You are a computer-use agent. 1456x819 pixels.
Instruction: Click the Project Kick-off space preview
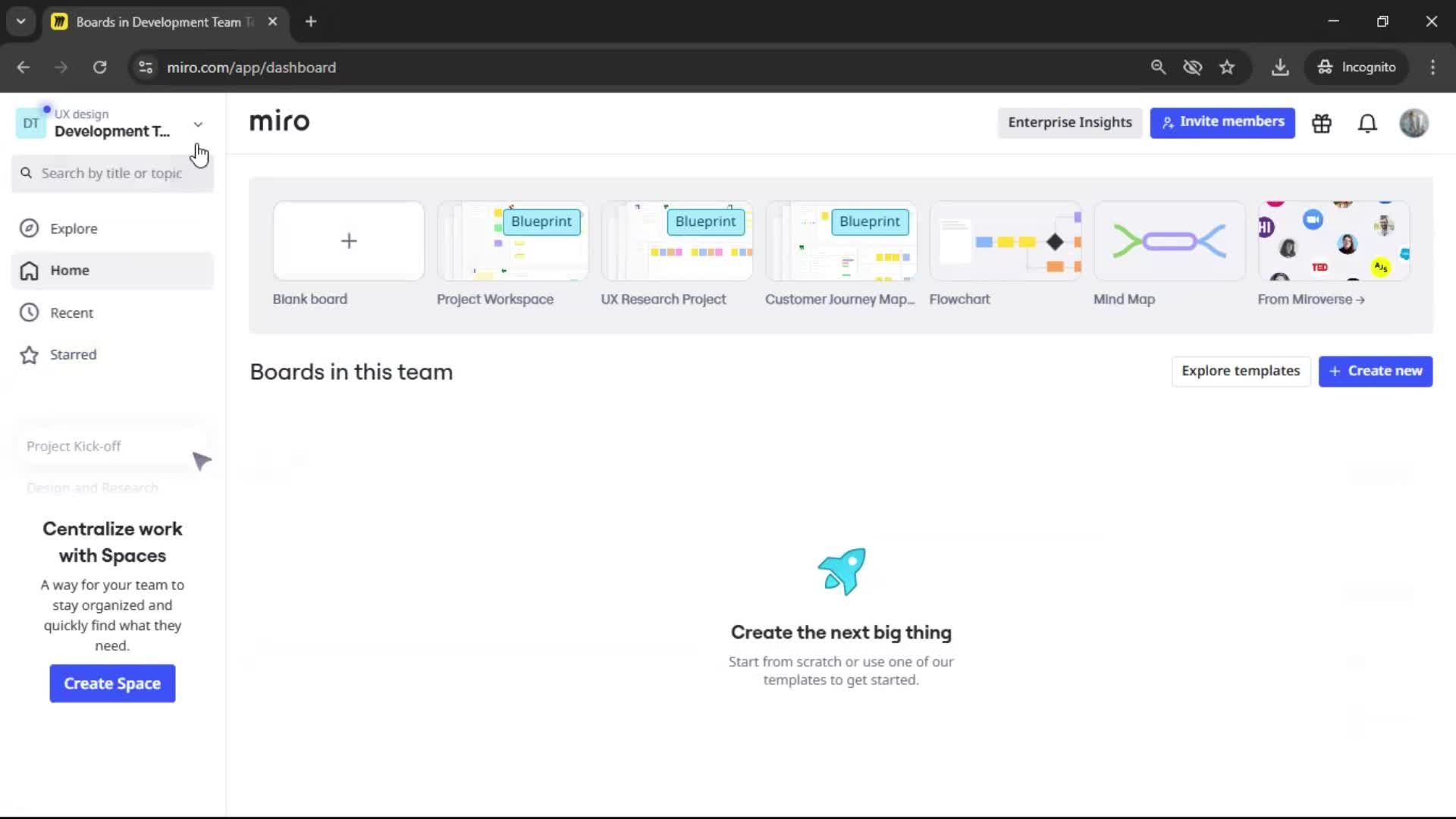pyautogui.click(x=112, y=447)
